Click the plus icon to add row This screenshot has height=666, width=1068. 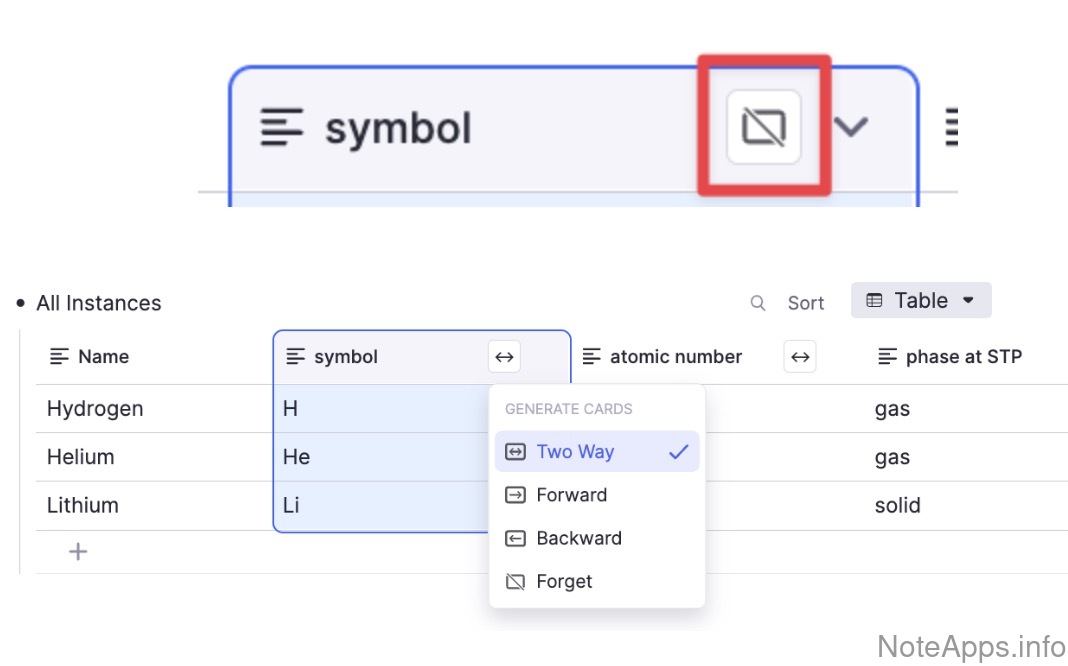click(x=78, y=551)
